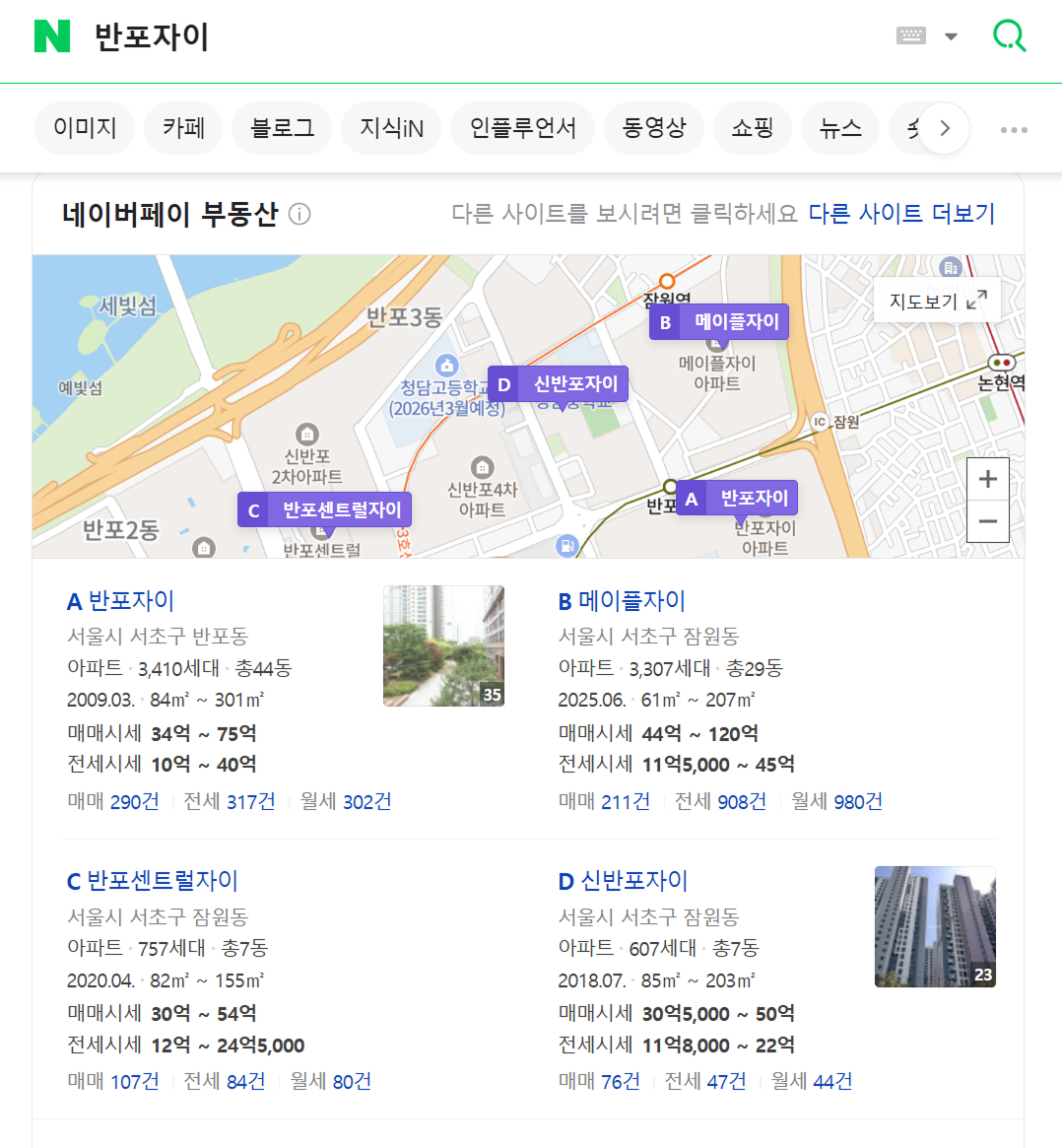
Task: Click the 반포3동 label on the map
Action: click(404, 317)
